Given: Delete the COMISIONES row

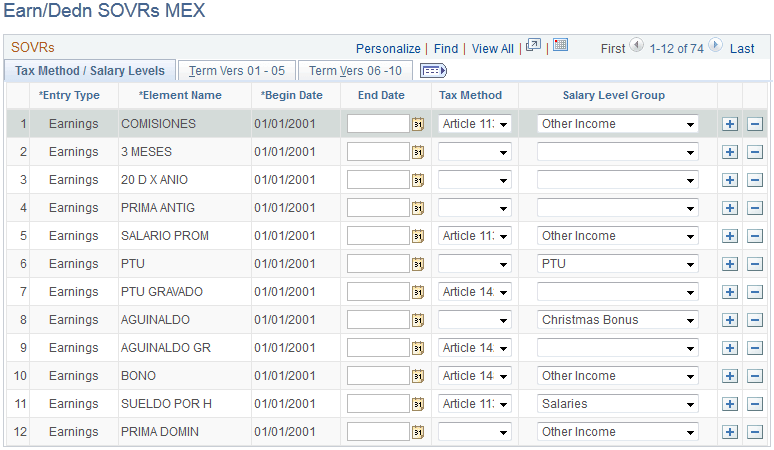Looking at the screenshot, I should click(755, 124).
